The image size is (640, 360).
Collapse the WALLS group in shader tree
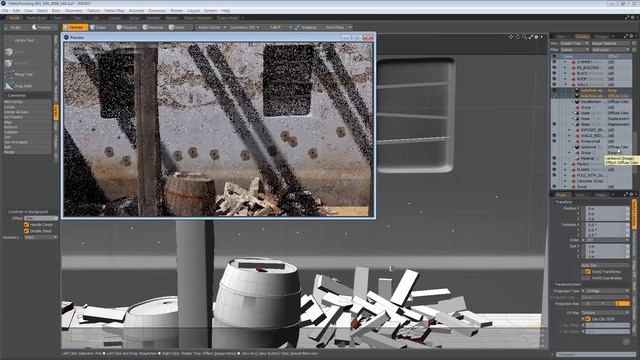(565, 84)
